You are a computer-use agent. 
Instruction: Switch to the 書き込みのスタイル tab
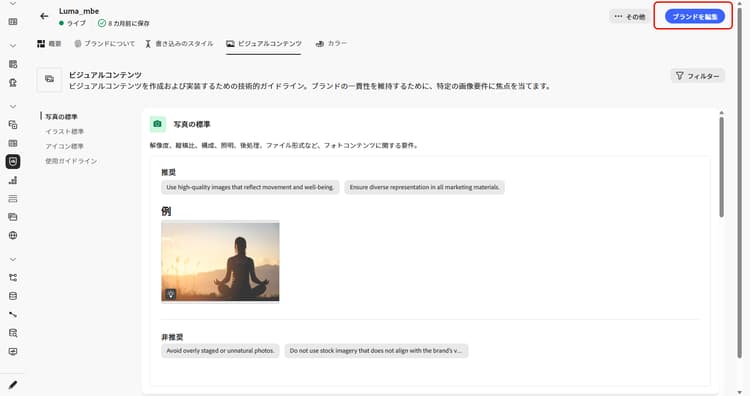pos(179,44)
